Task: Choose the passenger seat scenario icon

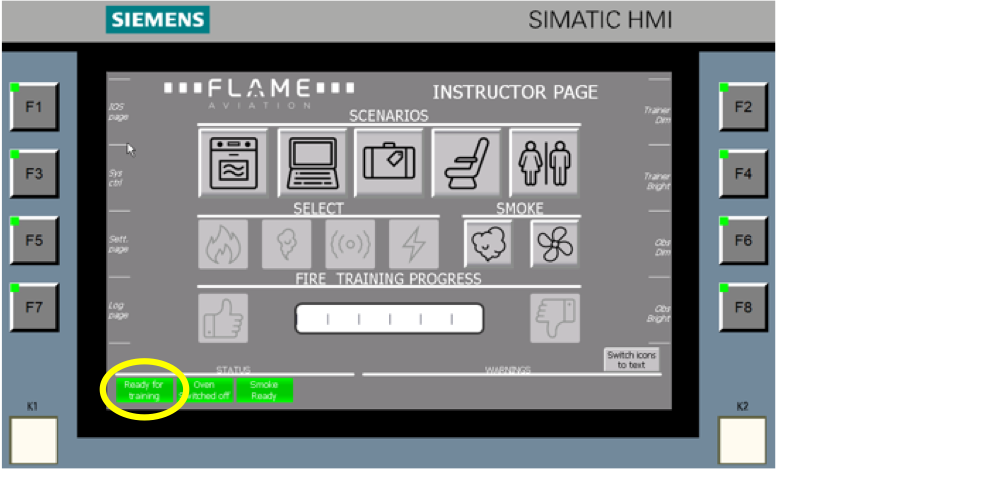Action: [465, 162]
